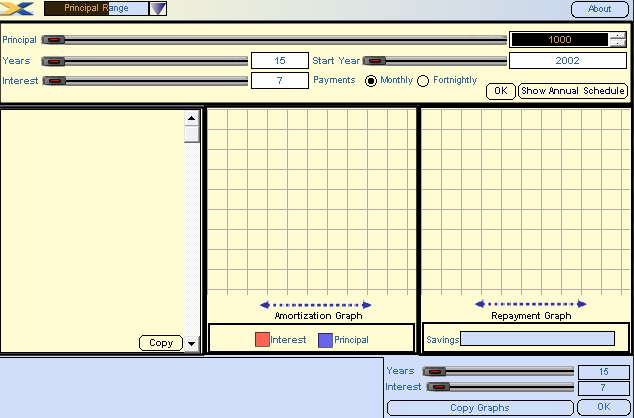Click the bottom Interest slider track

[x=500, y=387]
